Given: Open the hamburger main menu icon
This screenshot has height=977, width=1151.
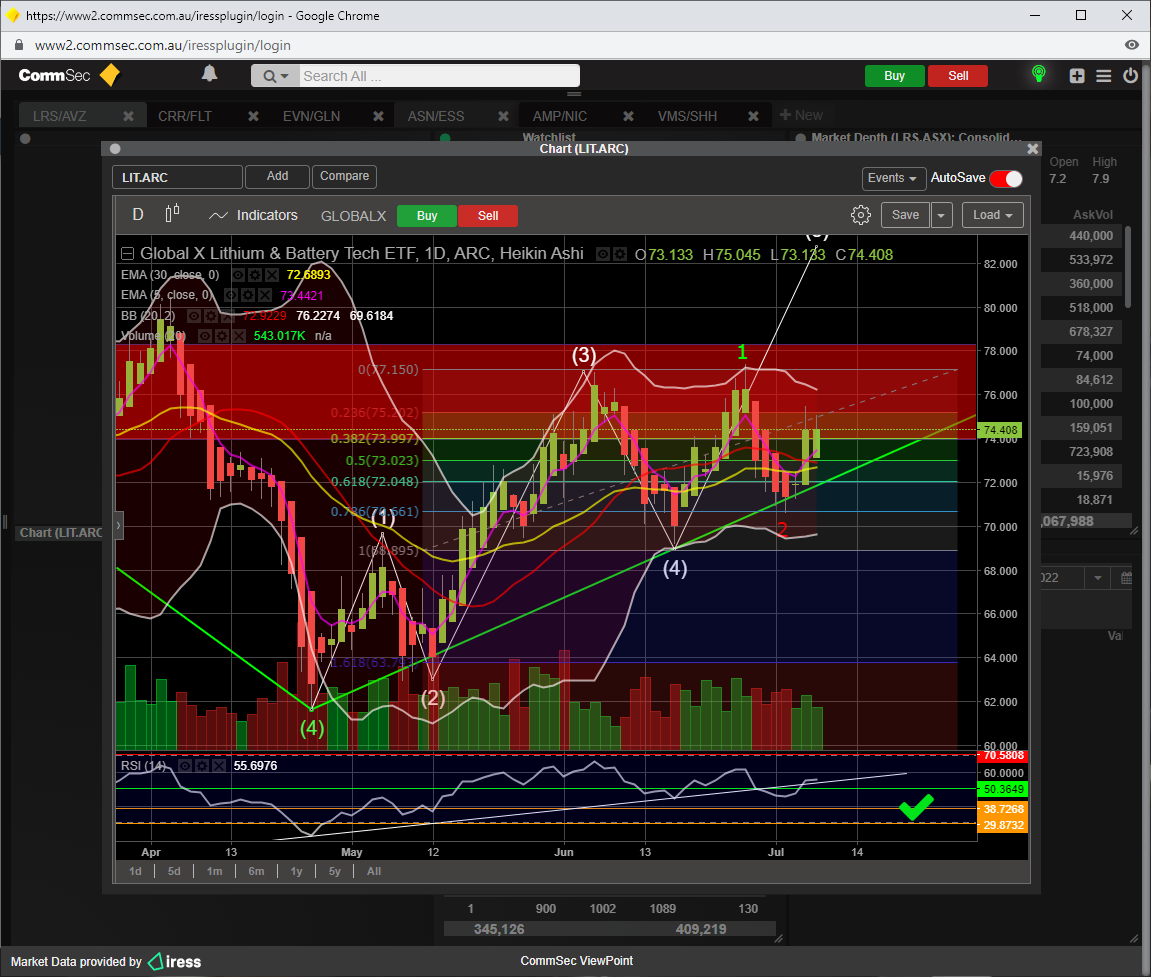Looking at the screenshot, I should click(1103, 76).
